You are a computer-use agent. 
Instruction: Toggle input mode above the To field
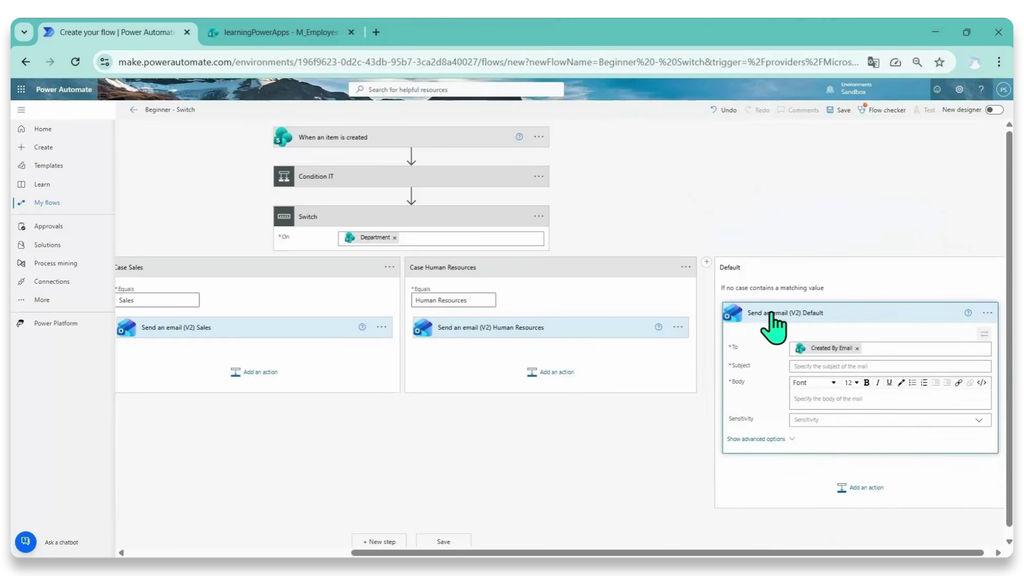pos(984,334)
